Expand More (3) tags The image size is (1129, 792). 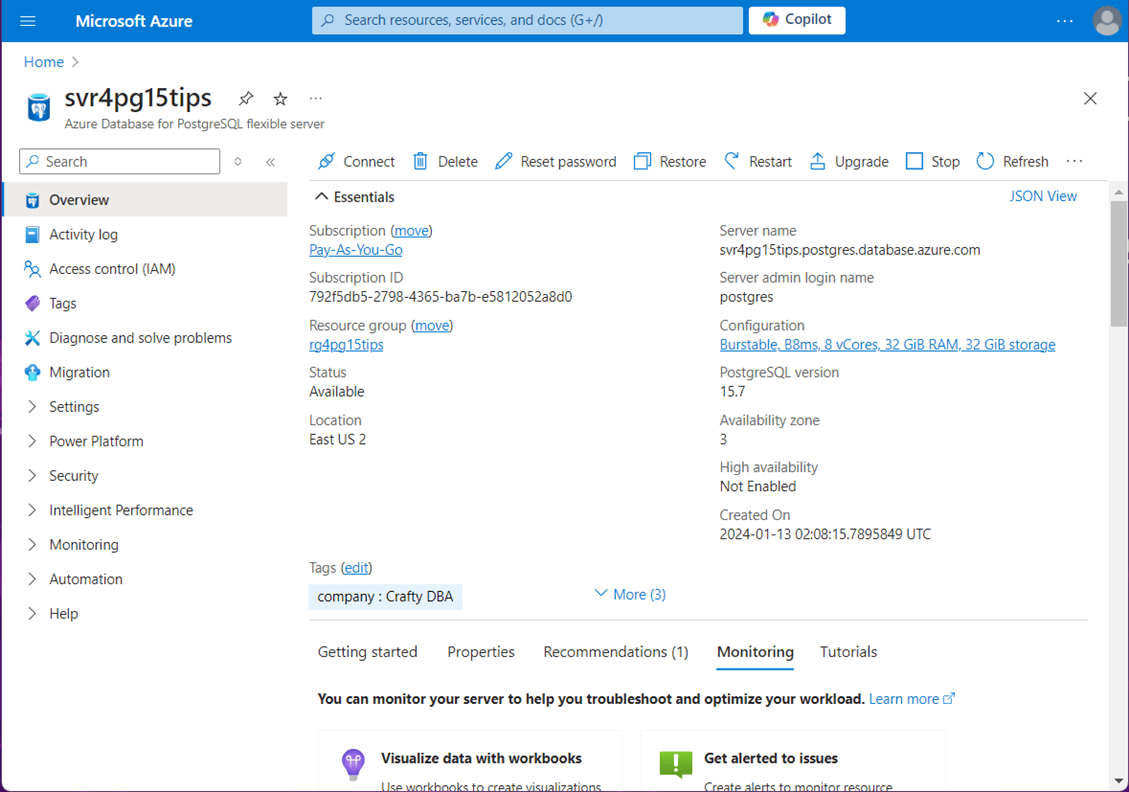pos(630,594)
